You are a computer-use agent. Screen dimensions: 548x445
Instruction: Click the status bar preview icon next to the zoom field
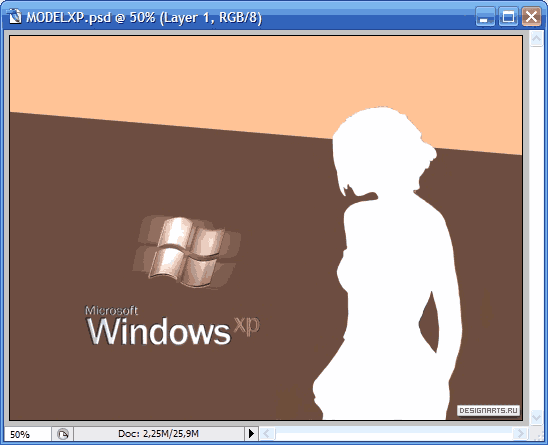coord(63,434)
